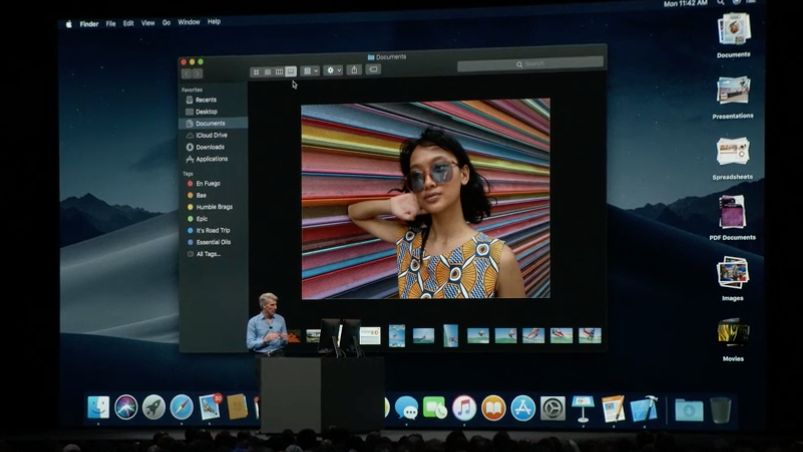Switch Finder to icon view
This screenshot has width=803, height=452.
click(256, 72)
